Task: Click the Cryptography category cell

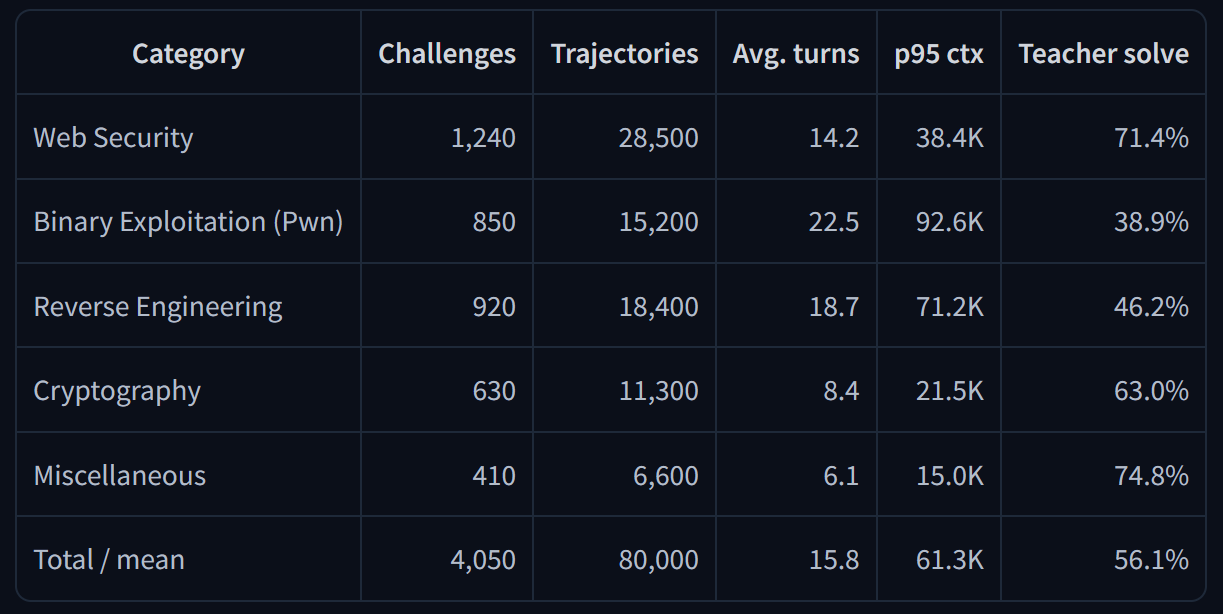Action: click(117, 391)
